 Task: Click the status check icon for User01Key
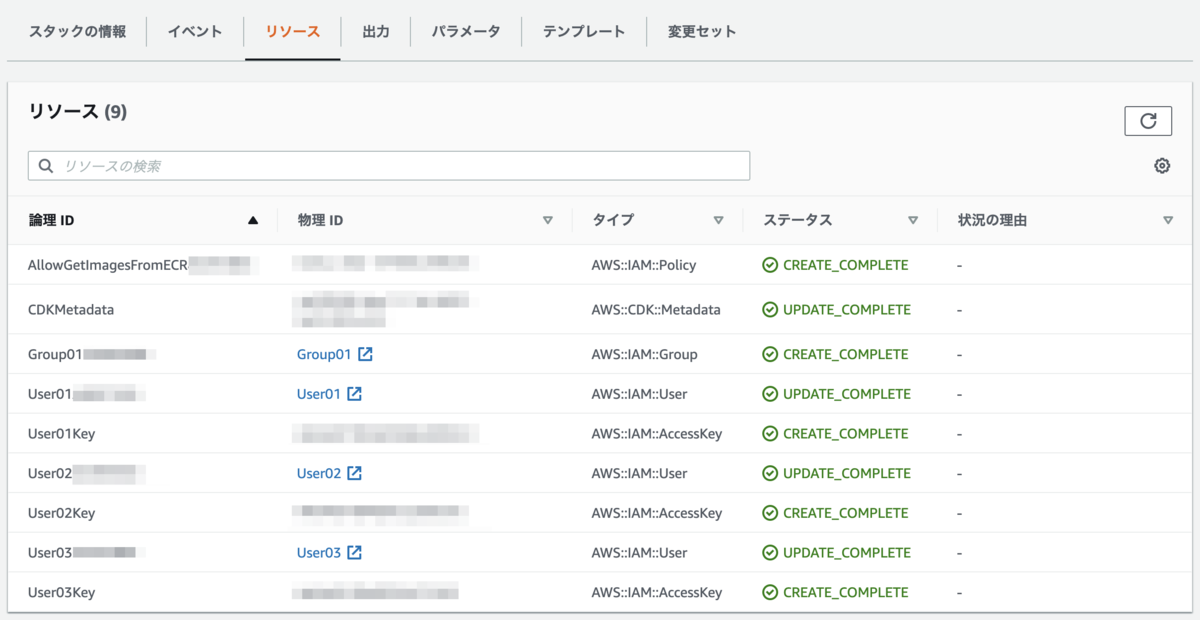pyautogui.click(x=770, y=434)
